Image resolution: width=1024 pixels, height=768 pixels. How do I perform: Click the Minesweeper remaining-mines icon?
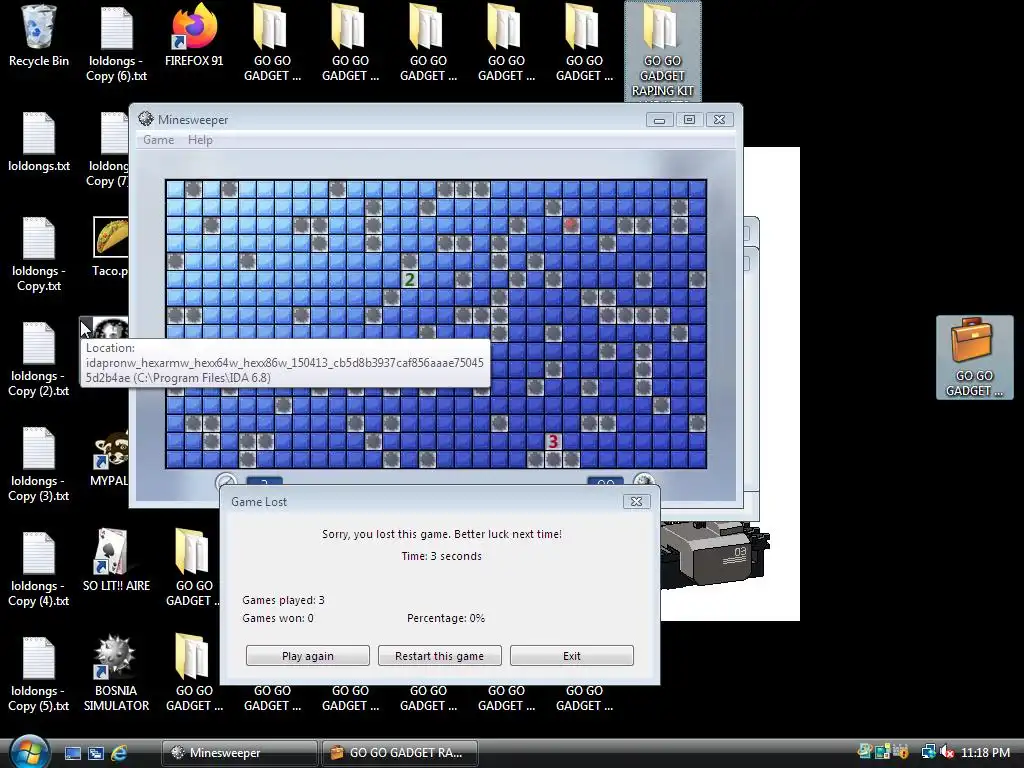click(644, 482)
